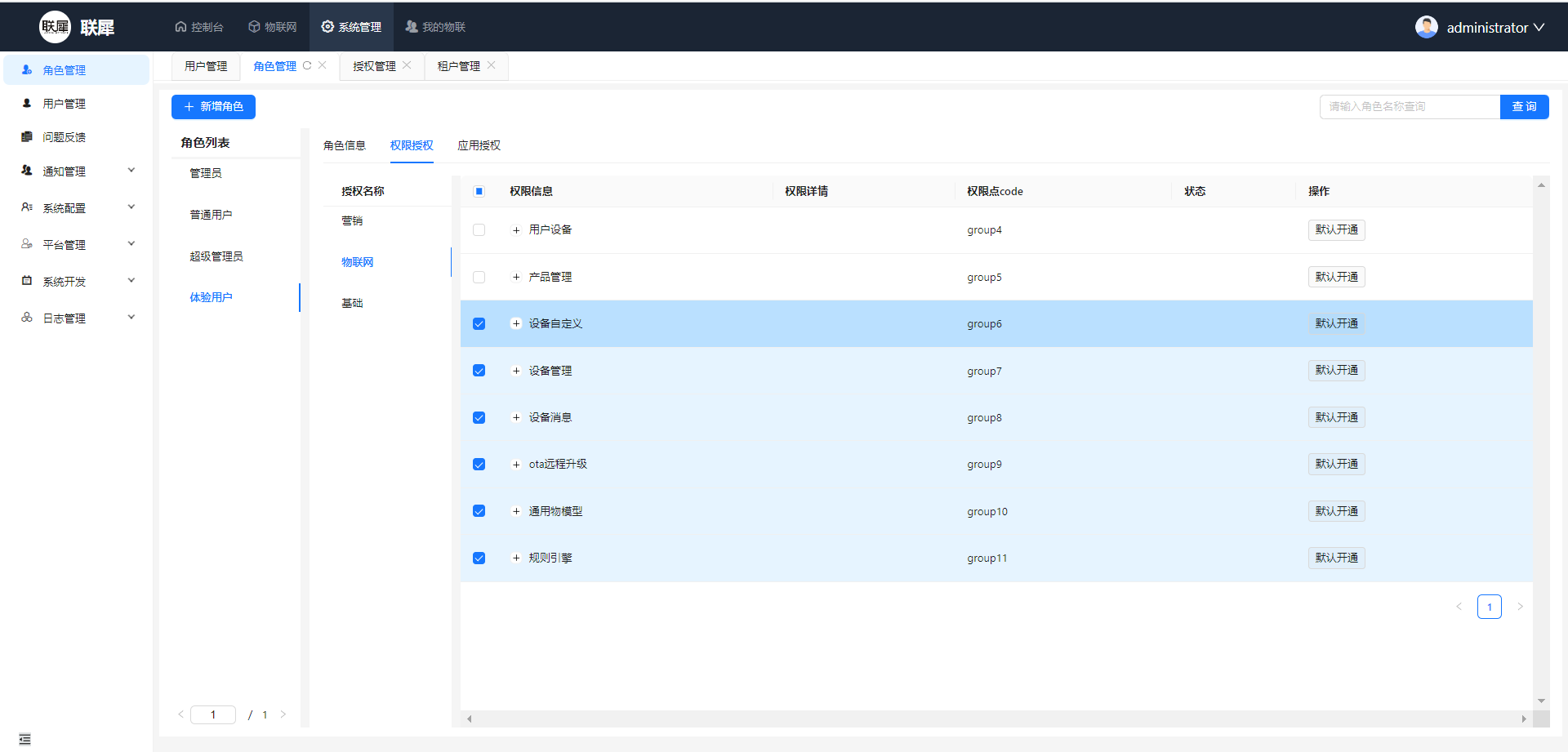
Task: Open 物联网 in the top navigation
Action: [273, 27]
